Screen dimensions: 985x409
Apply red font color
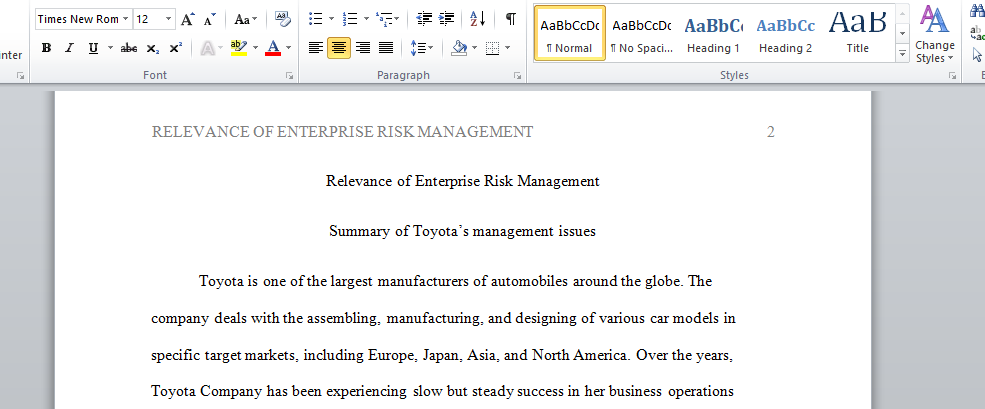tap(273, 48)
